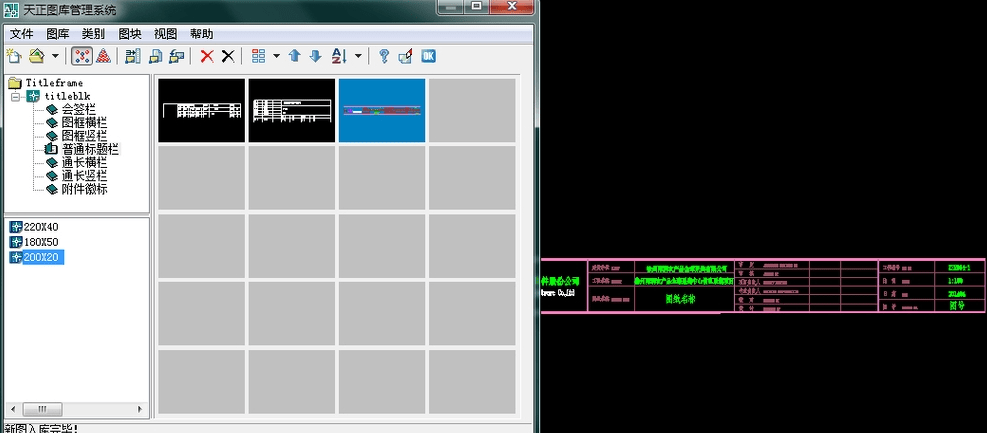Screen dimensions: 987x433
Task: Open the dropdown arrow beside open library icon
Action: 55,56
